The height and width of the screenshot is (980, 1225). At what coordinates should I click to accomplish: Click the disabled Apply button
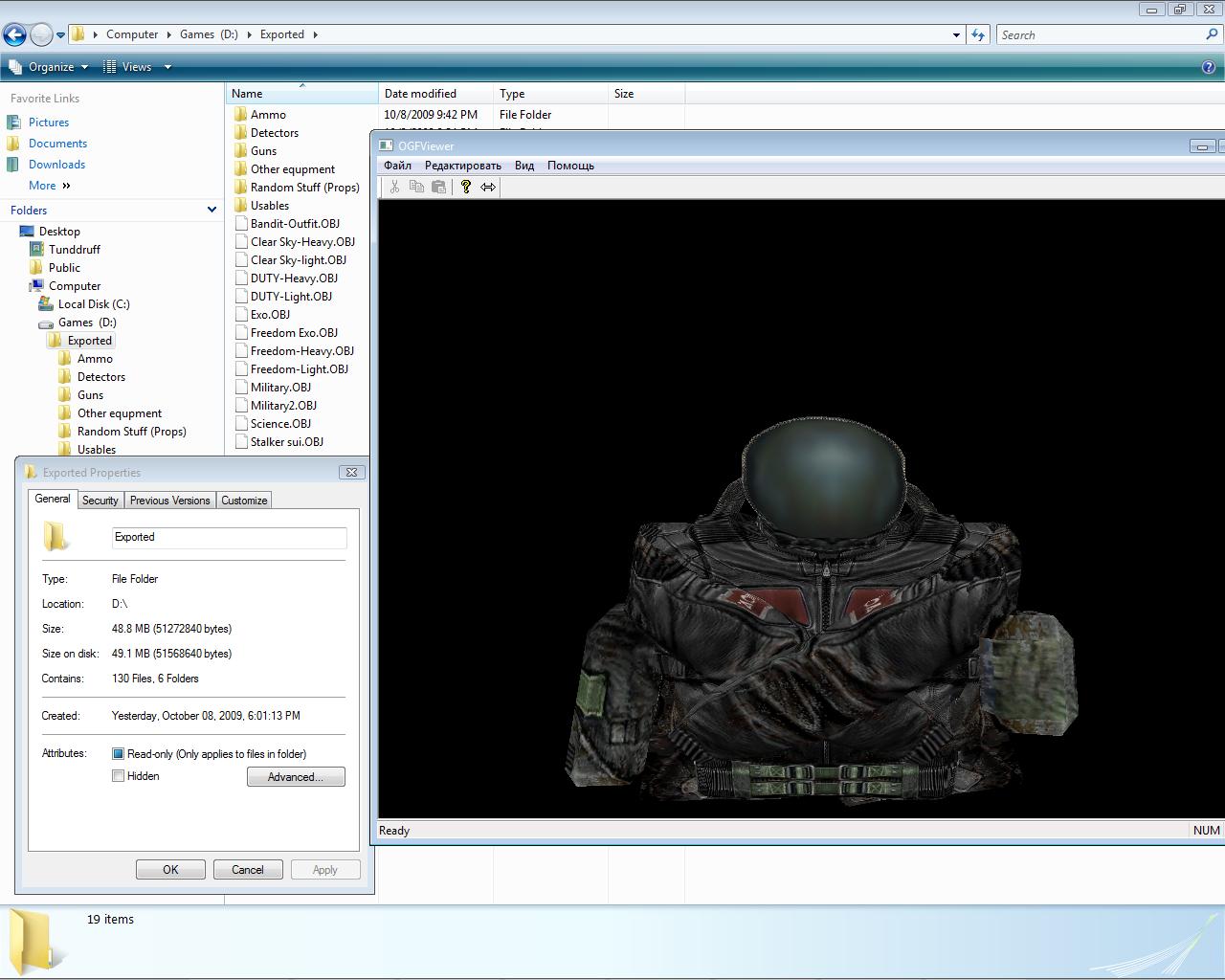point(324,870)
